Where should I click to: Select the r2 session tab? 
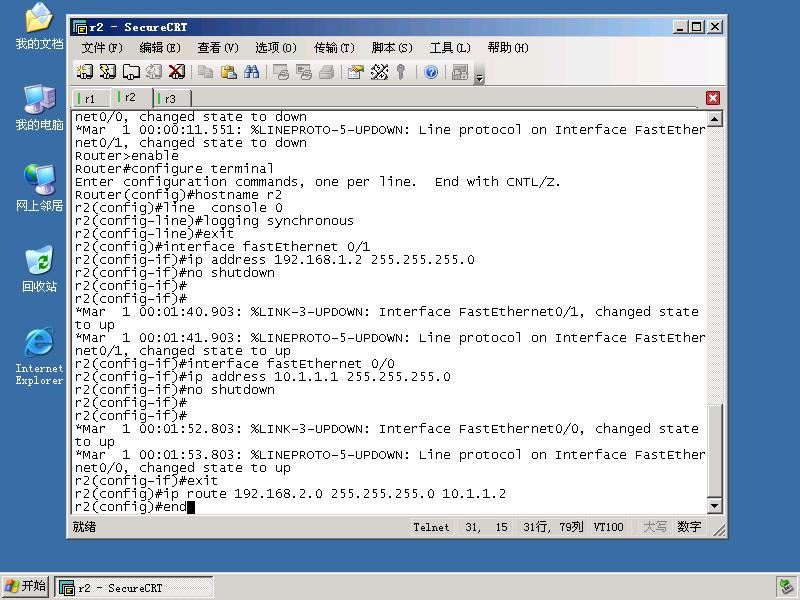(130, 97)
